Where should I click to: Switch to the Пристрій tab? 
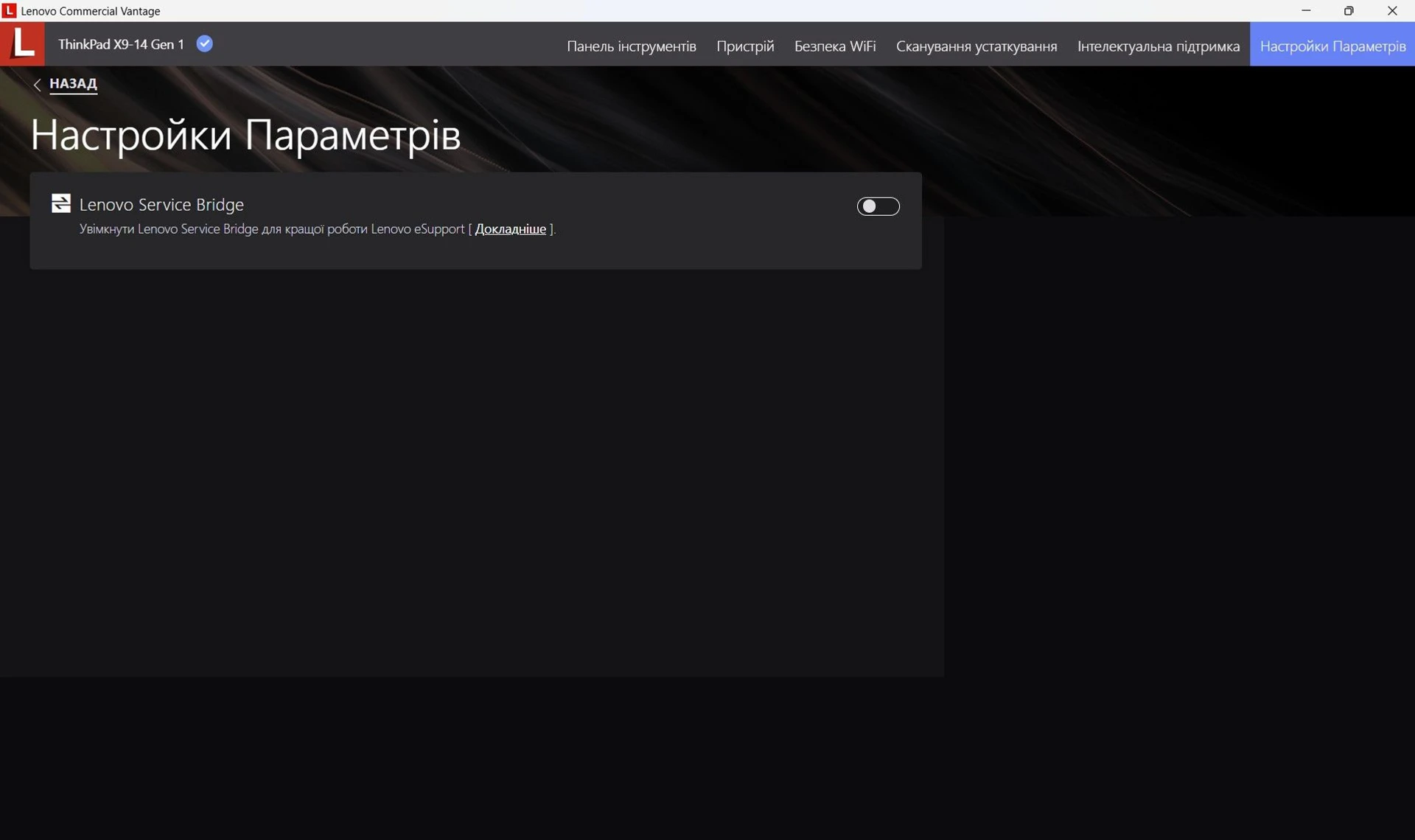coord(745,46)
